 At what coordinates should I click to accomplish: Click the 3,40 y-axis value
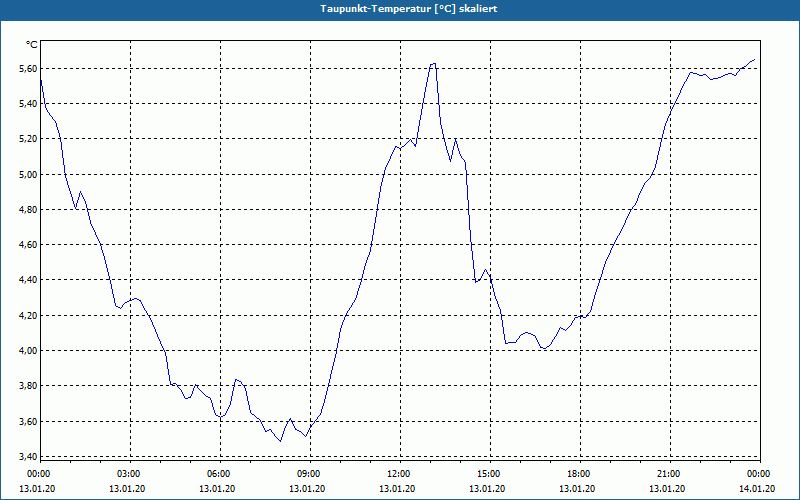tap(29, 457)
